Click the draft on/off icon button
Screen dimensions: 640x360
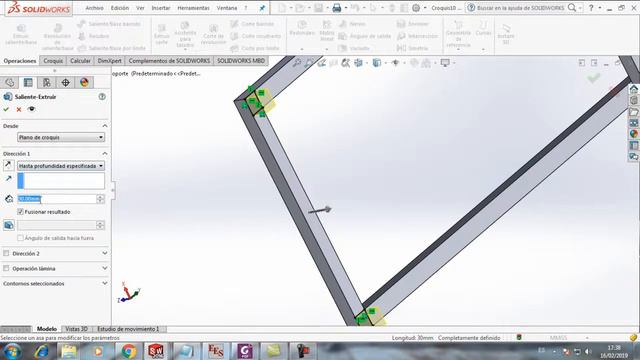tap(9, 225)
